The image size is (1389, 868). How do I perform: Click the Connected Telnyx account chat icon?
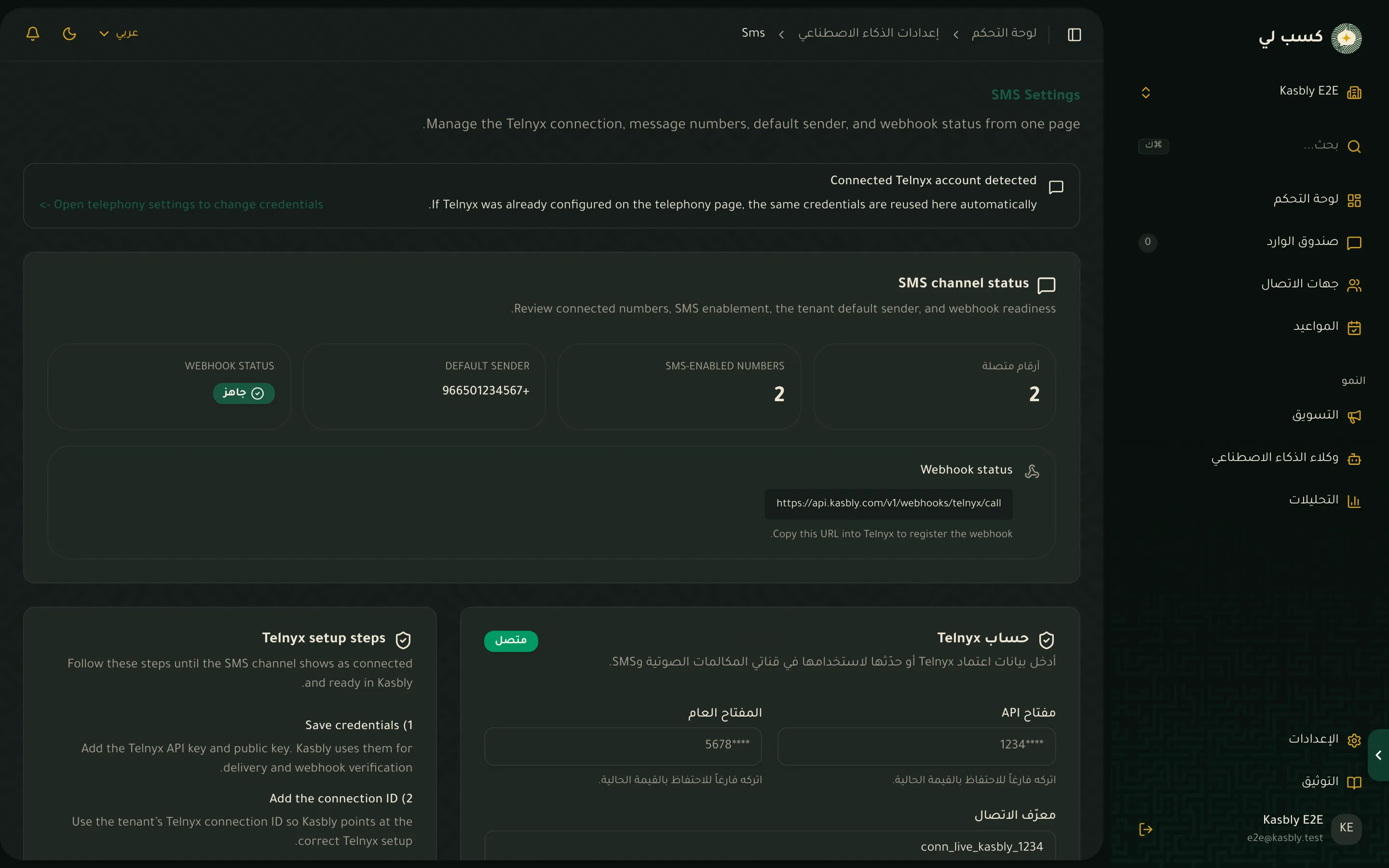(x=1056, y=187)
